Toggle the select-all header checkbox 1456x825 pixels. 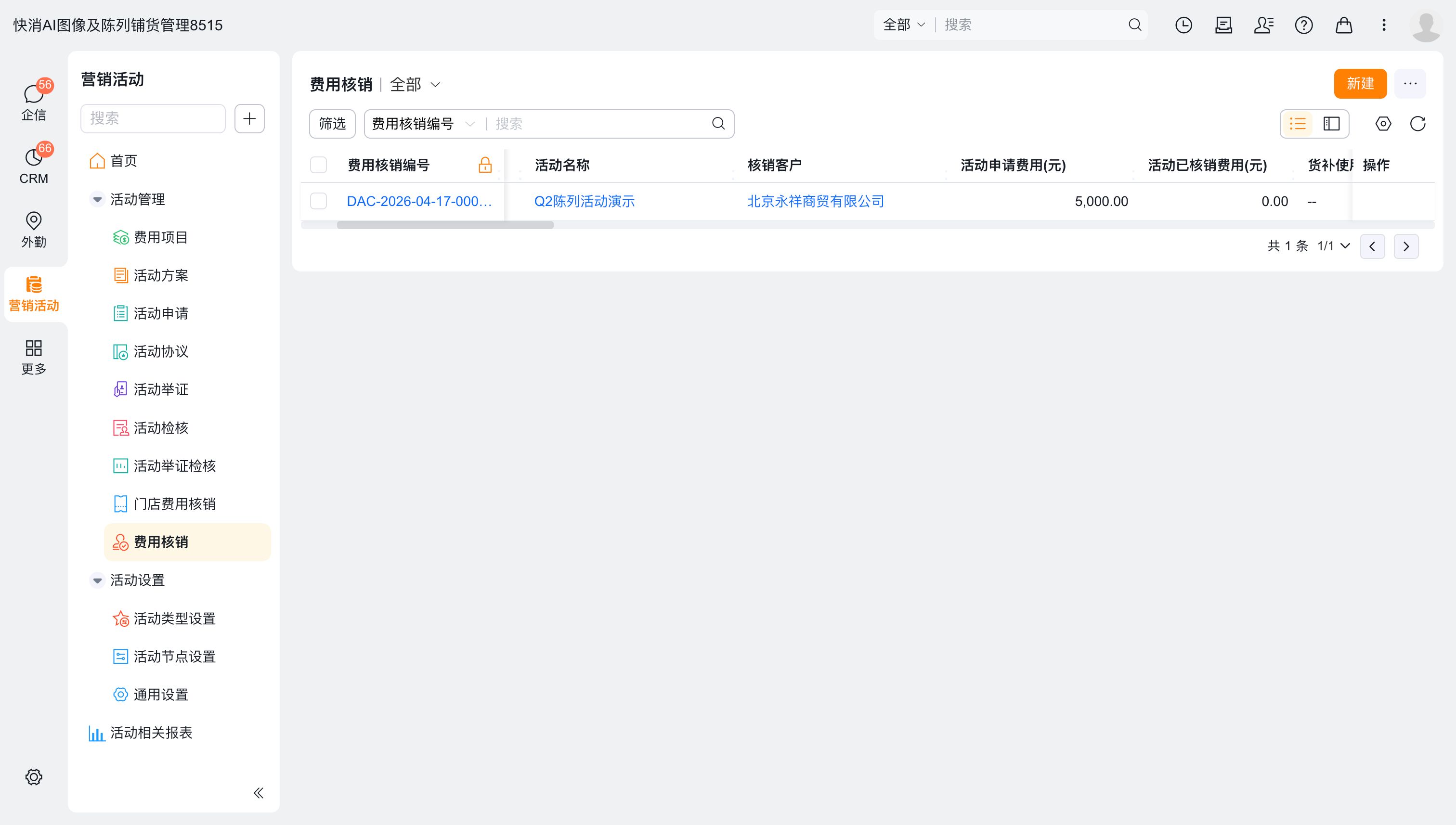(x=319, y=165)
